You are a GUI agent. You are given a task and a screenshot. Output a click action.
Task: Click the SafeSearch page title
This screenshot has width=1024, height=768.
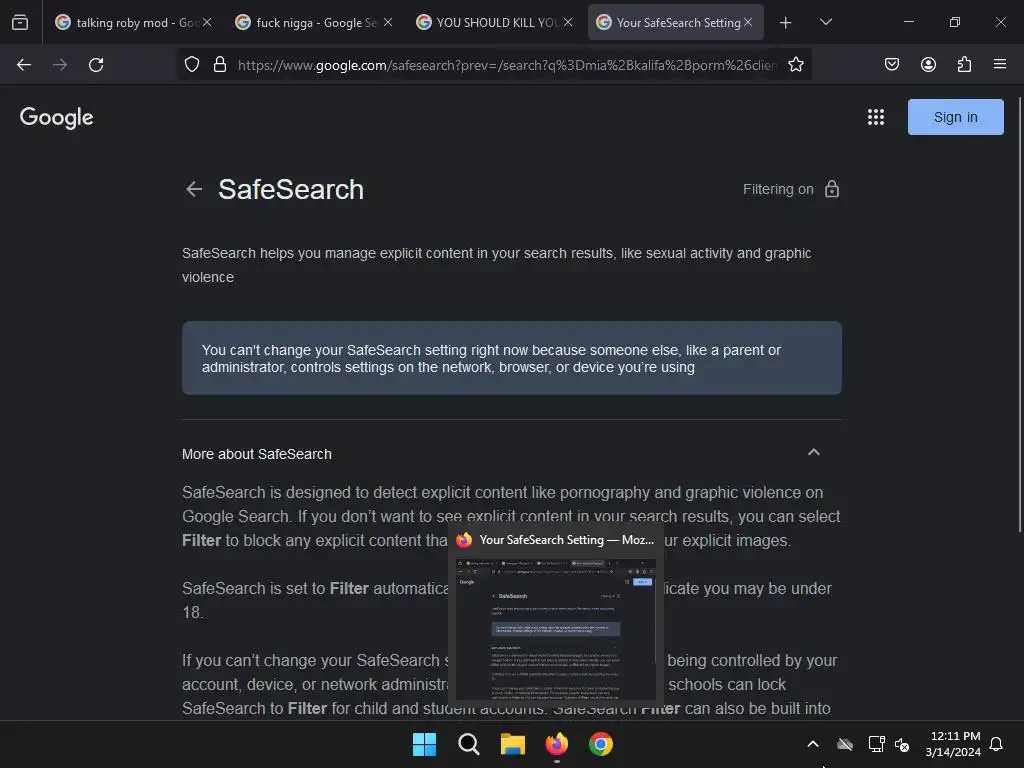[x=291, y=189]
